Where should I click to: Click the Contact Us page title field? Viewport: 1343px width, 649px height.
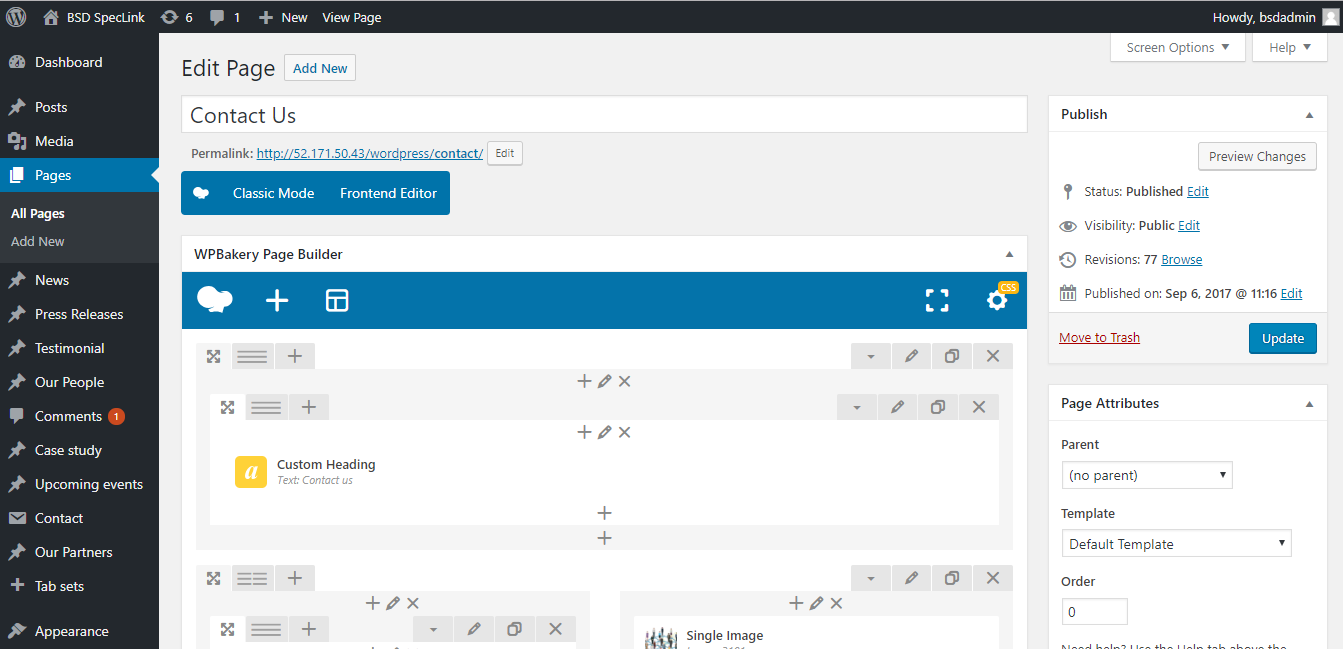point(604,115)
